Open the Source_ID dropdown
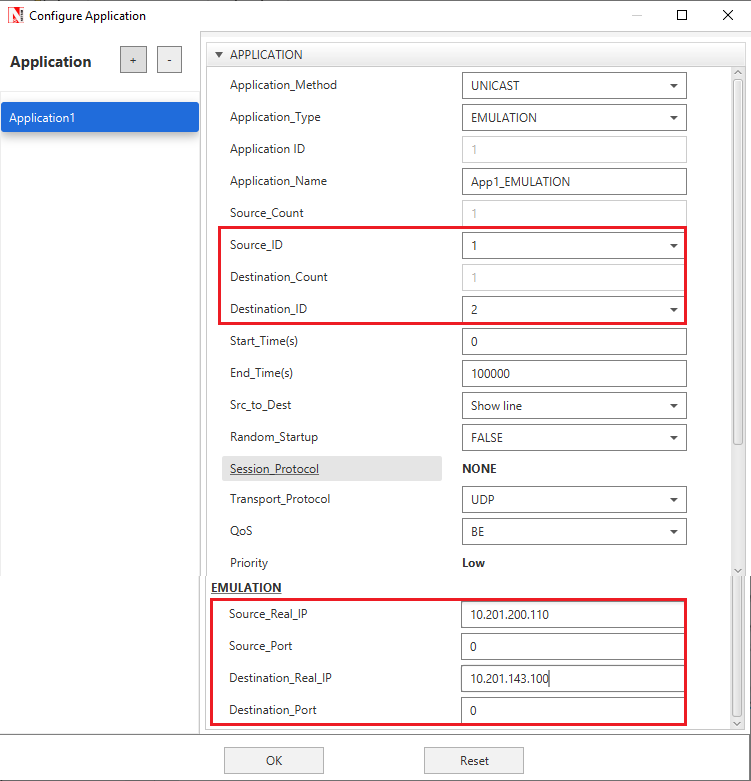The height and width of the screenshot is (781, 751). click(573, 246)
